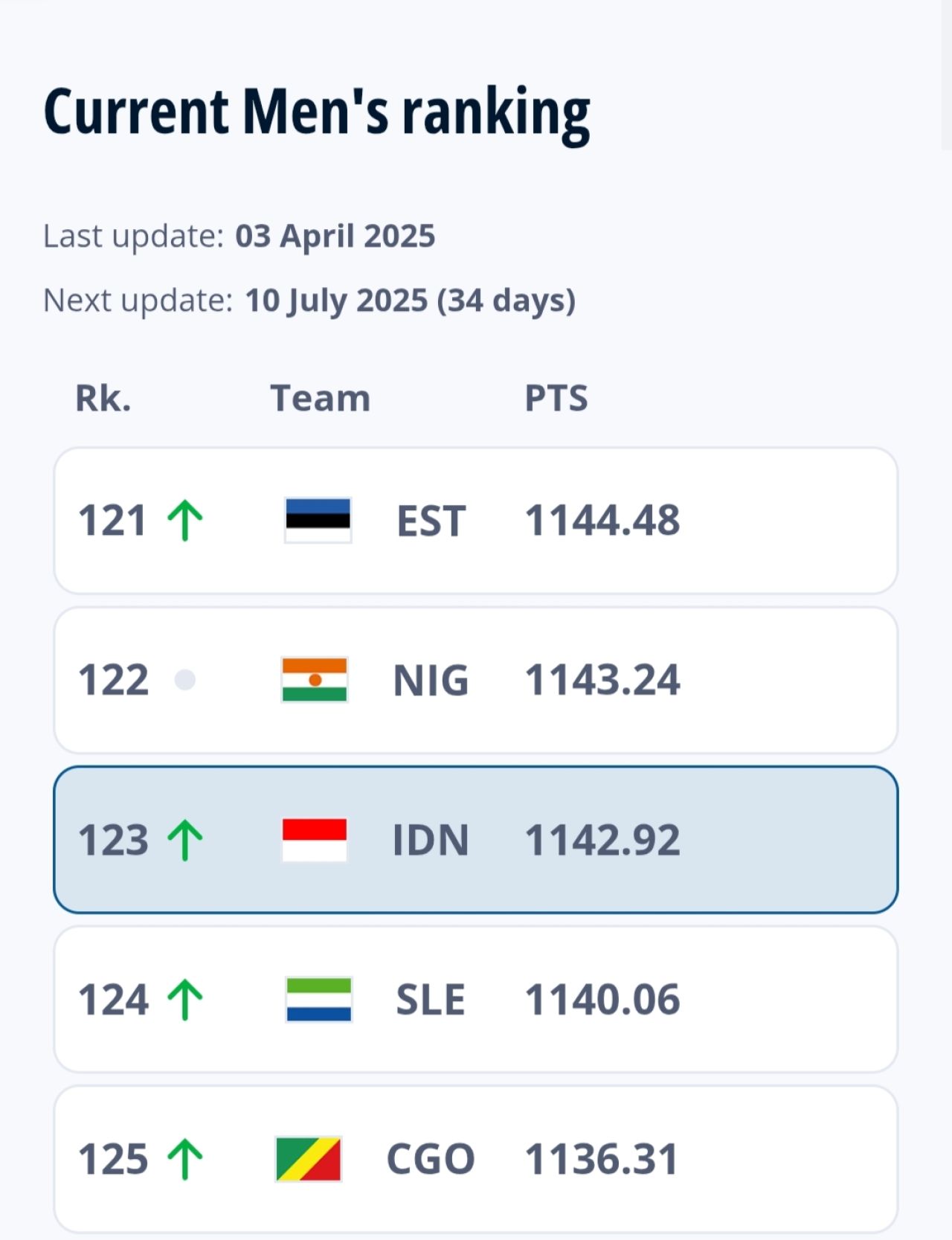952x1240 pixels.
Task: Click the Indonesia flag icon
Action: tap(315, 840)
